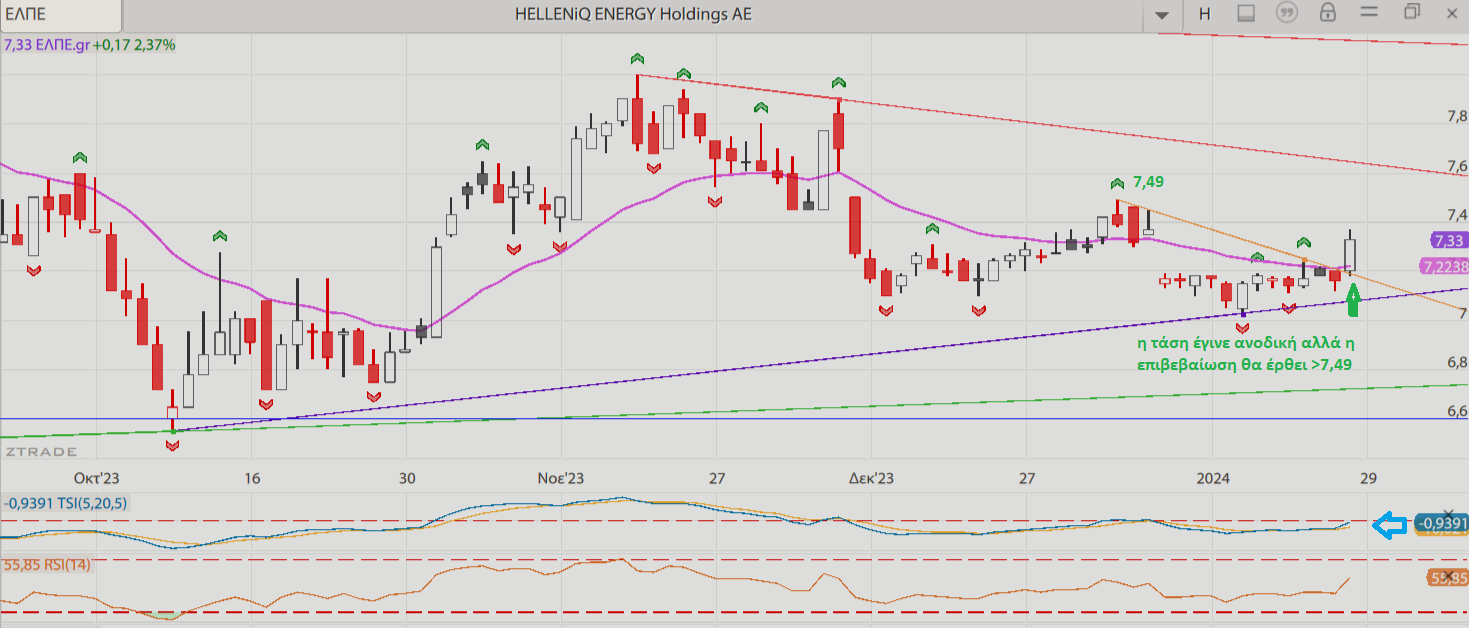Screen dimensions: 1469x628
Task: Click the 6,6 price axis label
Action: (x=1457, y=411)
